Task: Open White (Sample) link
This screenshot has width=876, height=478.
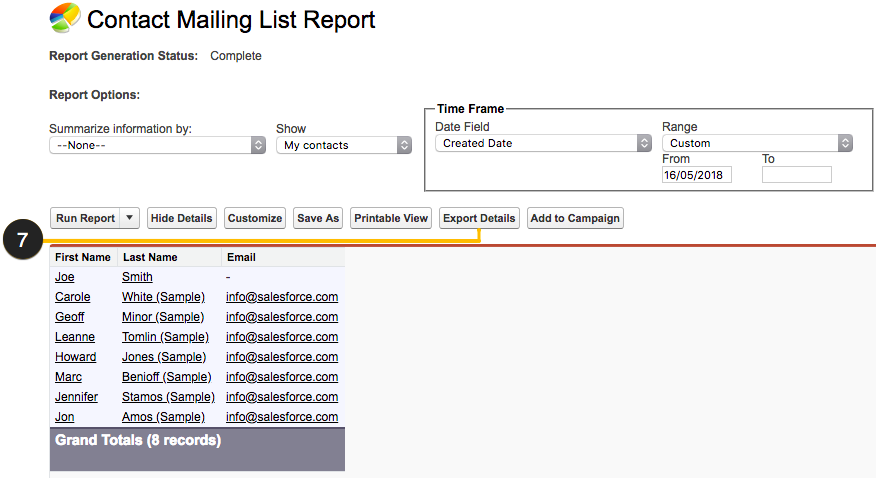Action: [x=163, y=297]
